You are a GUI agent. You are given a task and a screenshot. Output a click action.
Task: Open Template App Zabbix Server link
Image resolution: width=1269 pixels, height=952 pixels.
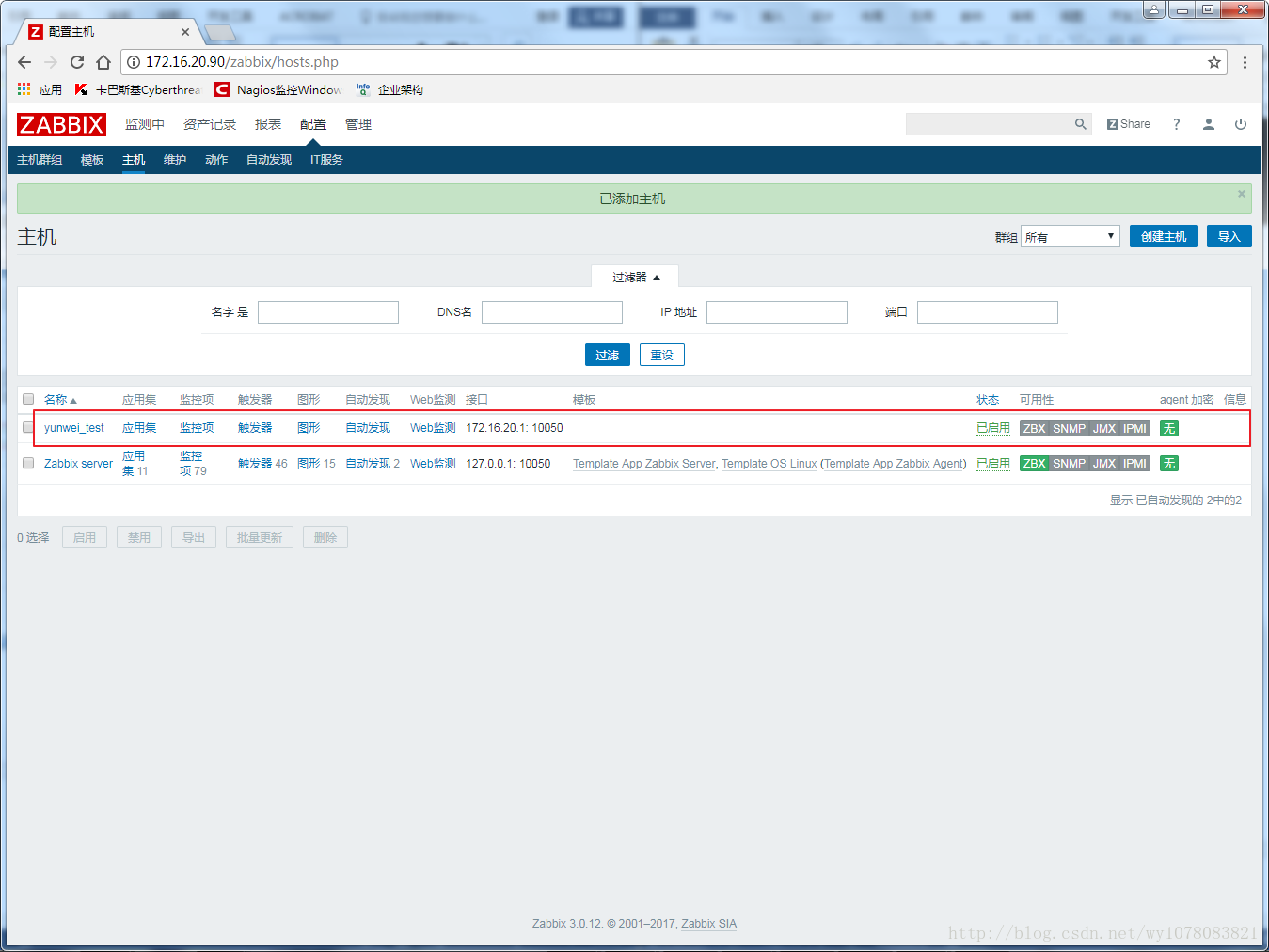coord(644,464)
